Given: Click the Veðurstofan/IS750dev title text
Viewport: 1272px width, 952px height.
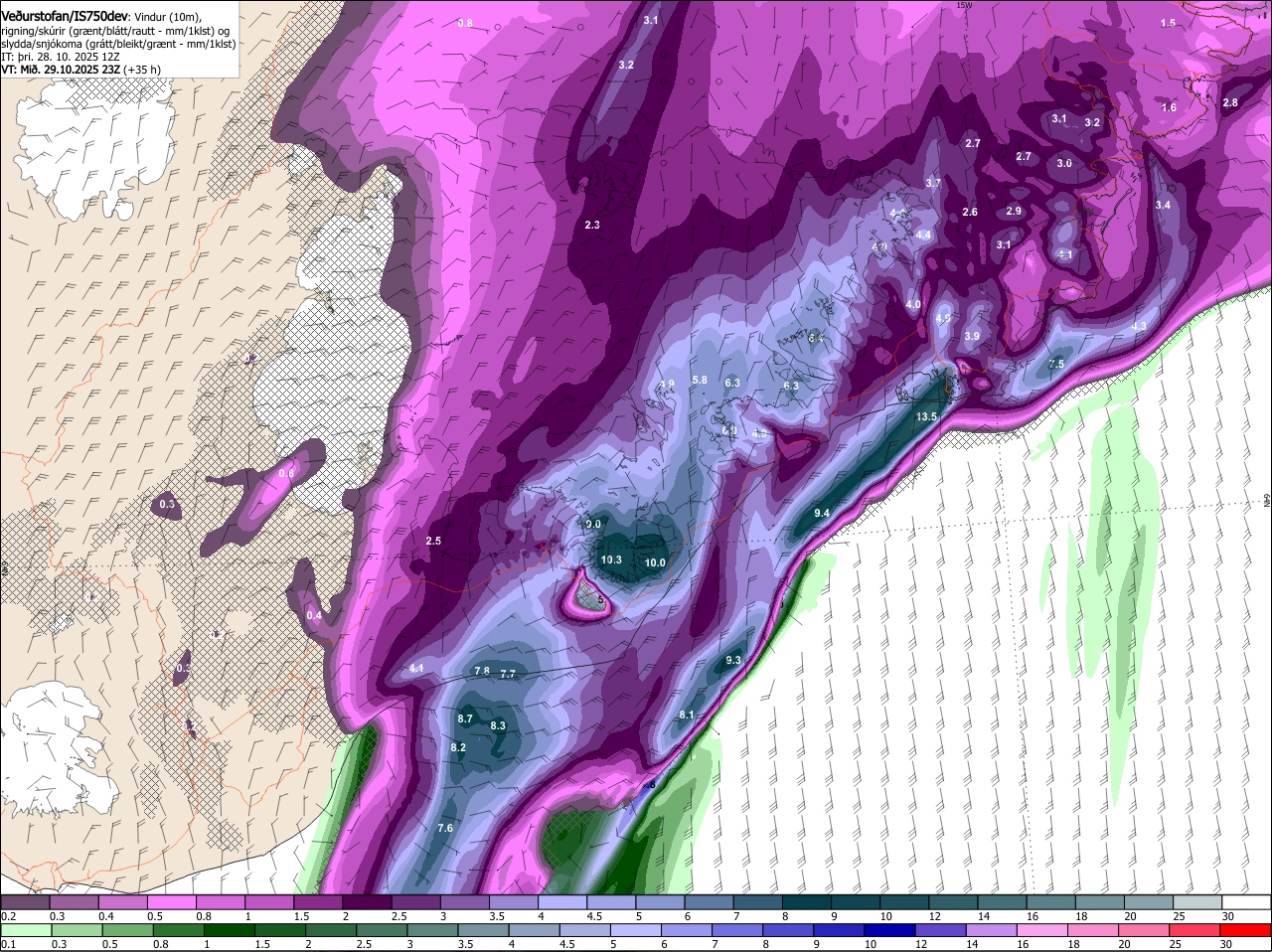Looking at the screenshot, I should [65, 16].
